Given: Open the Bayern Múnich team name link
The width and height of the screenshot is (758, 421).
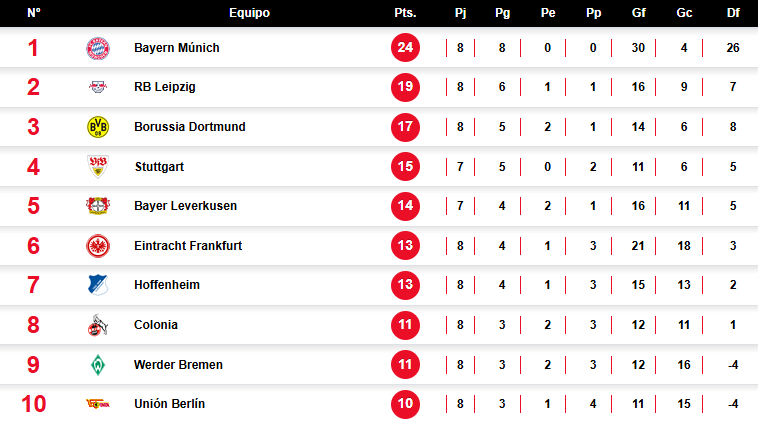Looking at the screenshot, I should (x=177, y=48).
